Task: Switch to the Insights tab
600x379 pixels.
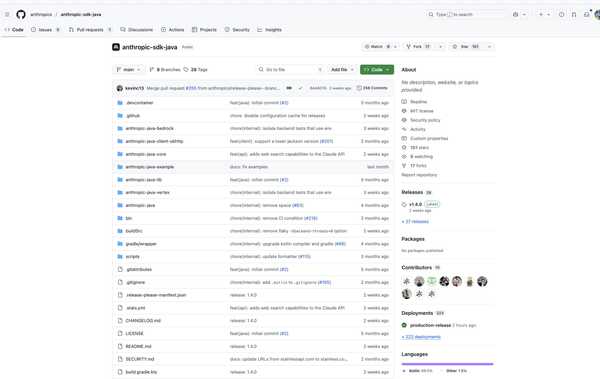Action: tap(269, 29)
